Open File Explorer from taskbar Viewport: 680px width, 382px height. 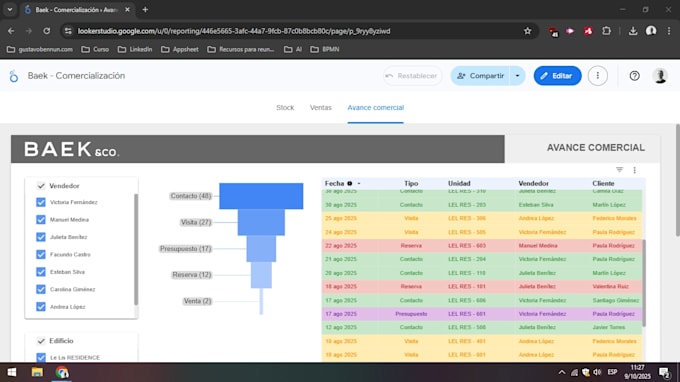point(37,372)
